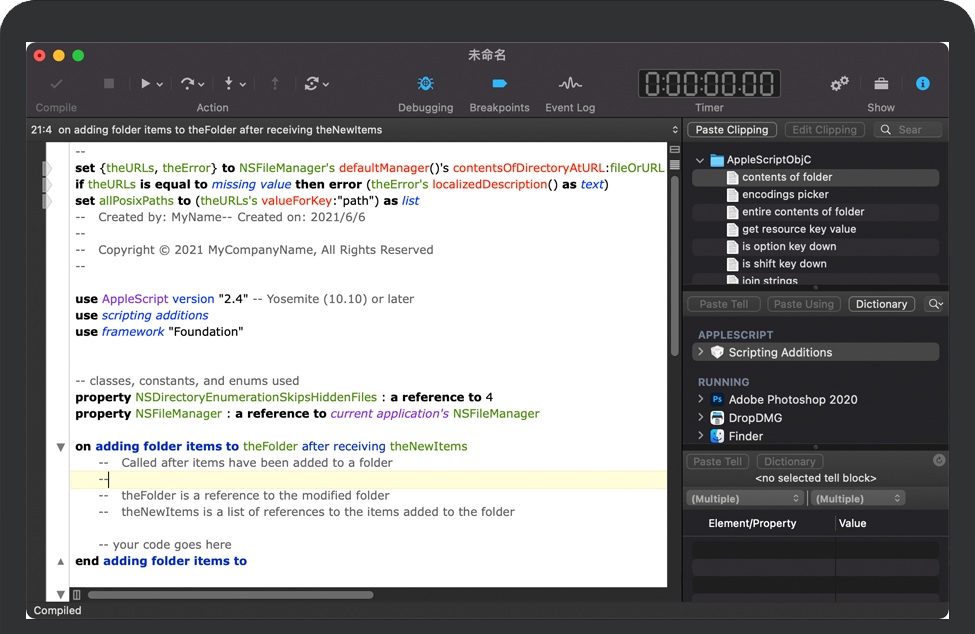Image resolution: width=975 pixels, height=634 pixels.
Task: Open the Event Log waveform icon
Action: tap(570, 84)
